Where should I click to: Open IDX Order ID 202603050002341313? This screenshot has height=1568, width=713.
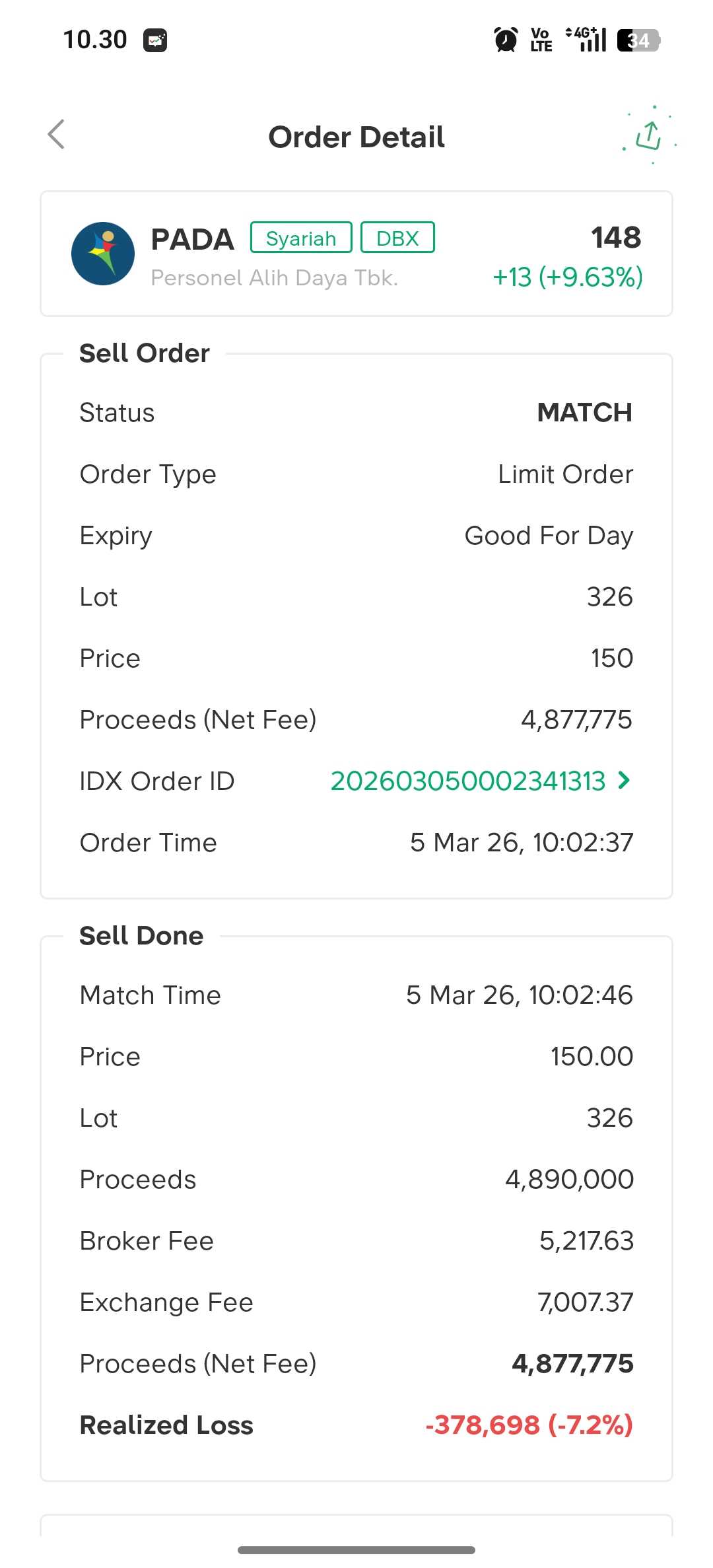pyautogui.click(x=467, y=781)
